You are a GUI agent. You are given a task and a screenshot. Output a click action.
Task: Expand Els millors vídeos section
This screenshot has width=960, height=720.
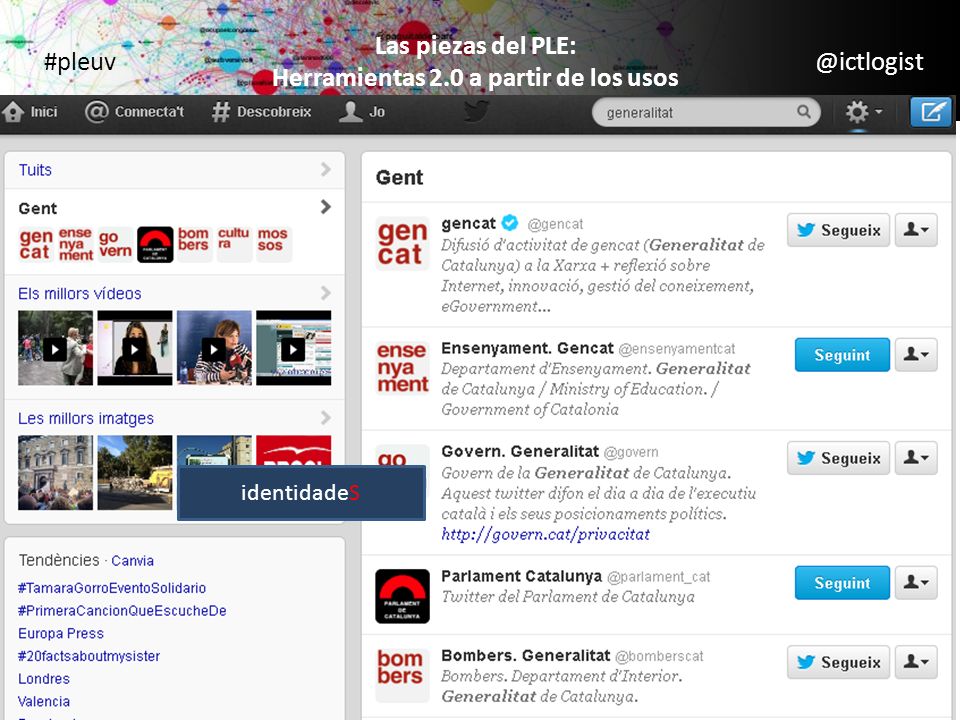[x=326, y=293]
